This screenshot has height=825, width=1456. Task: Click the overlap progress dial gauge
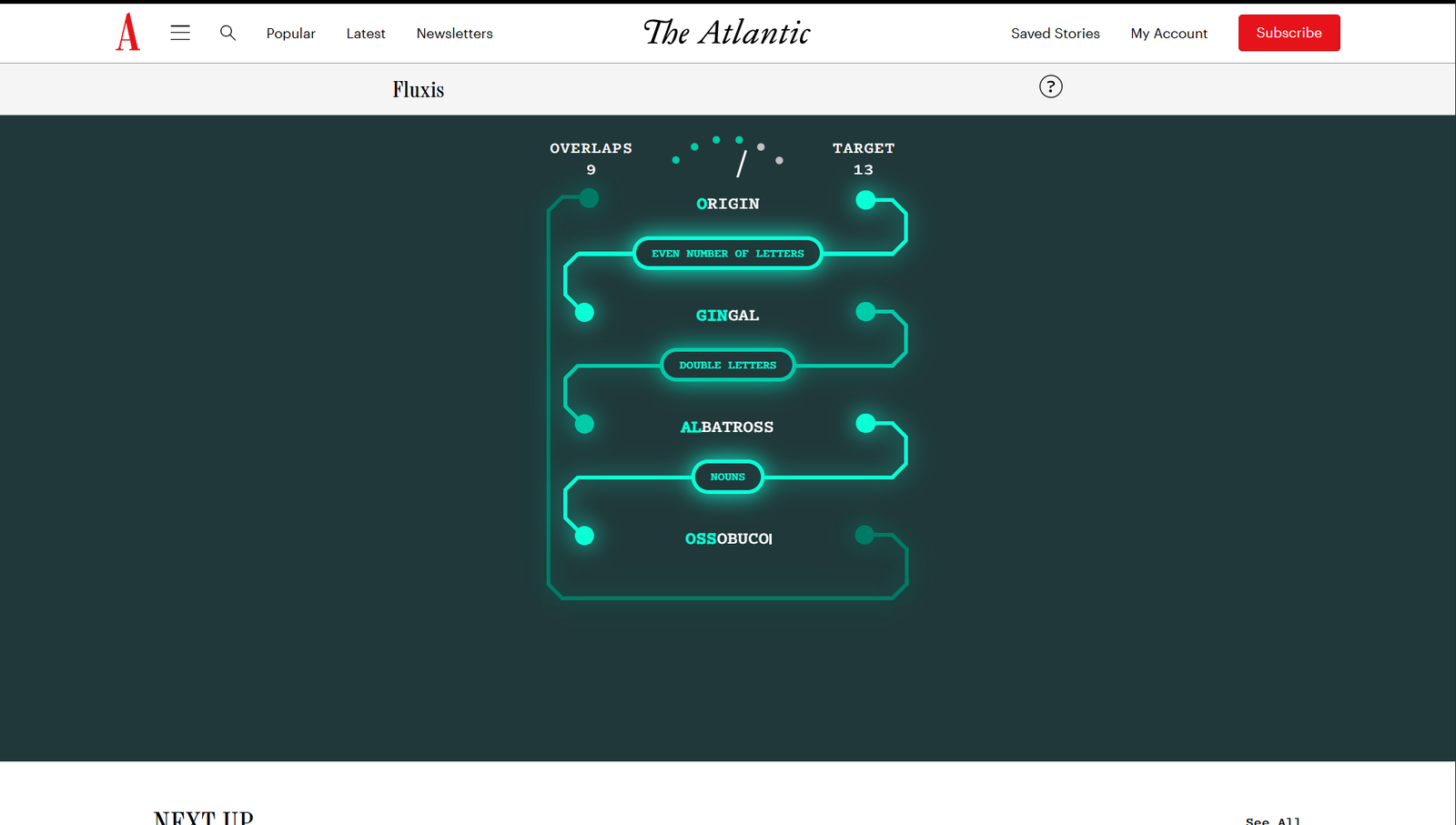[728, 156]
